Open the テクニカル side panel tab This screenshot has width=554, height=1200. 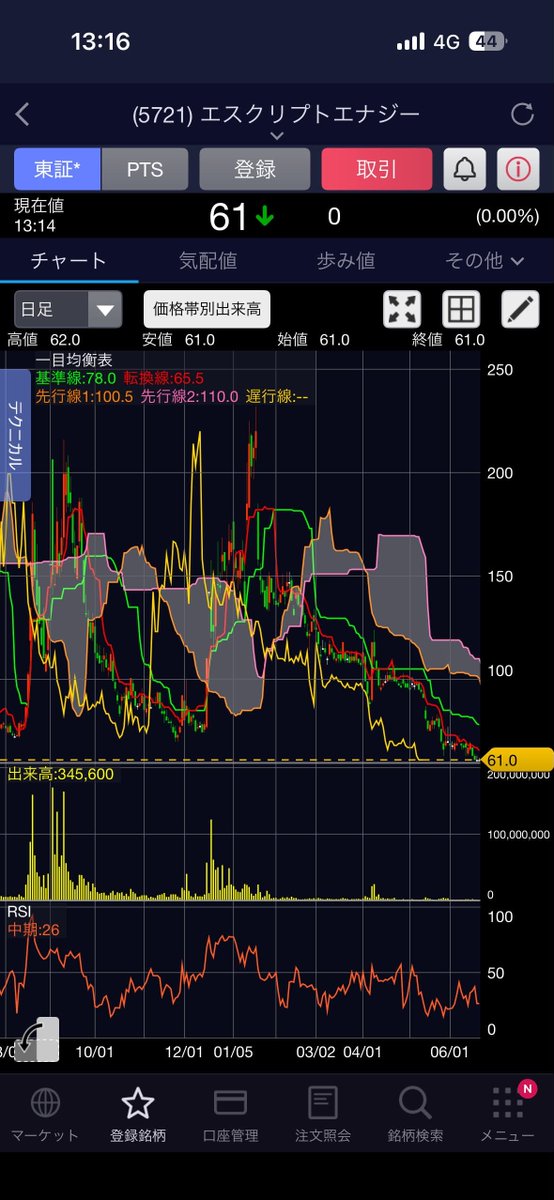click(x=16, y=435)
